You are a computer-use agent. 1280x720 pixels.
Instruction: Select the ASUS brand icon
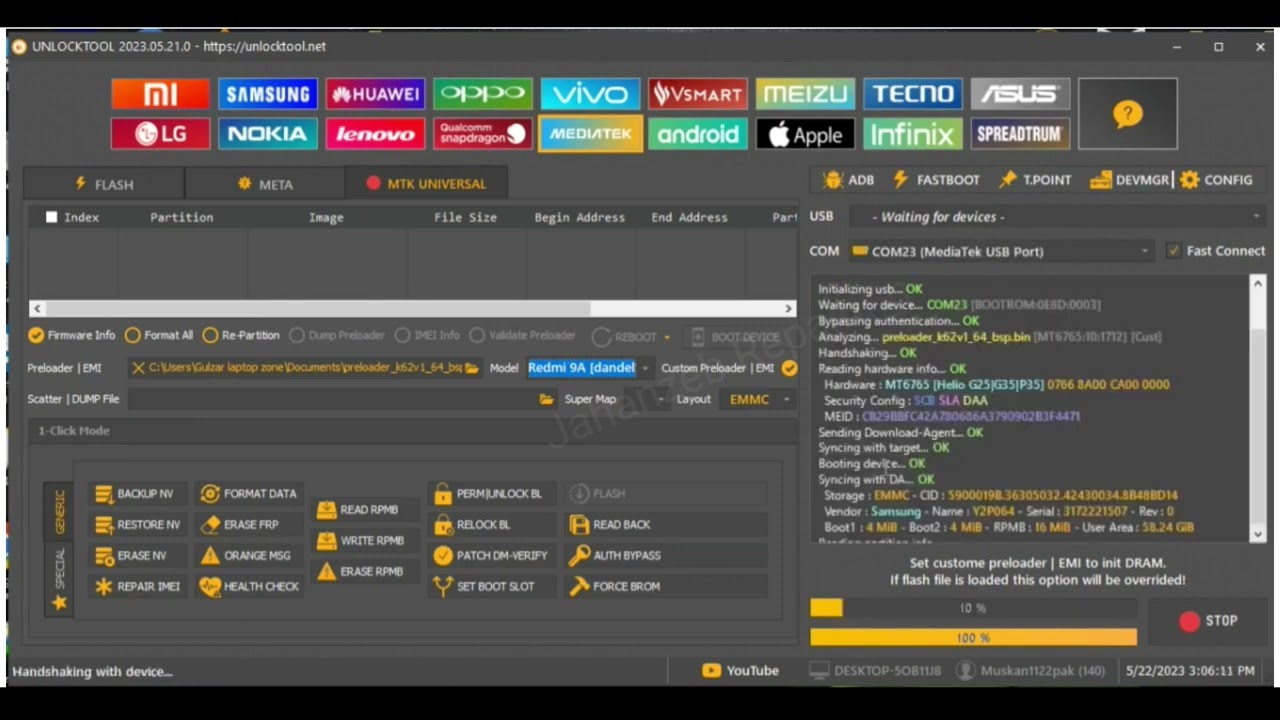pyautogui.click(x=1020, y=94)
